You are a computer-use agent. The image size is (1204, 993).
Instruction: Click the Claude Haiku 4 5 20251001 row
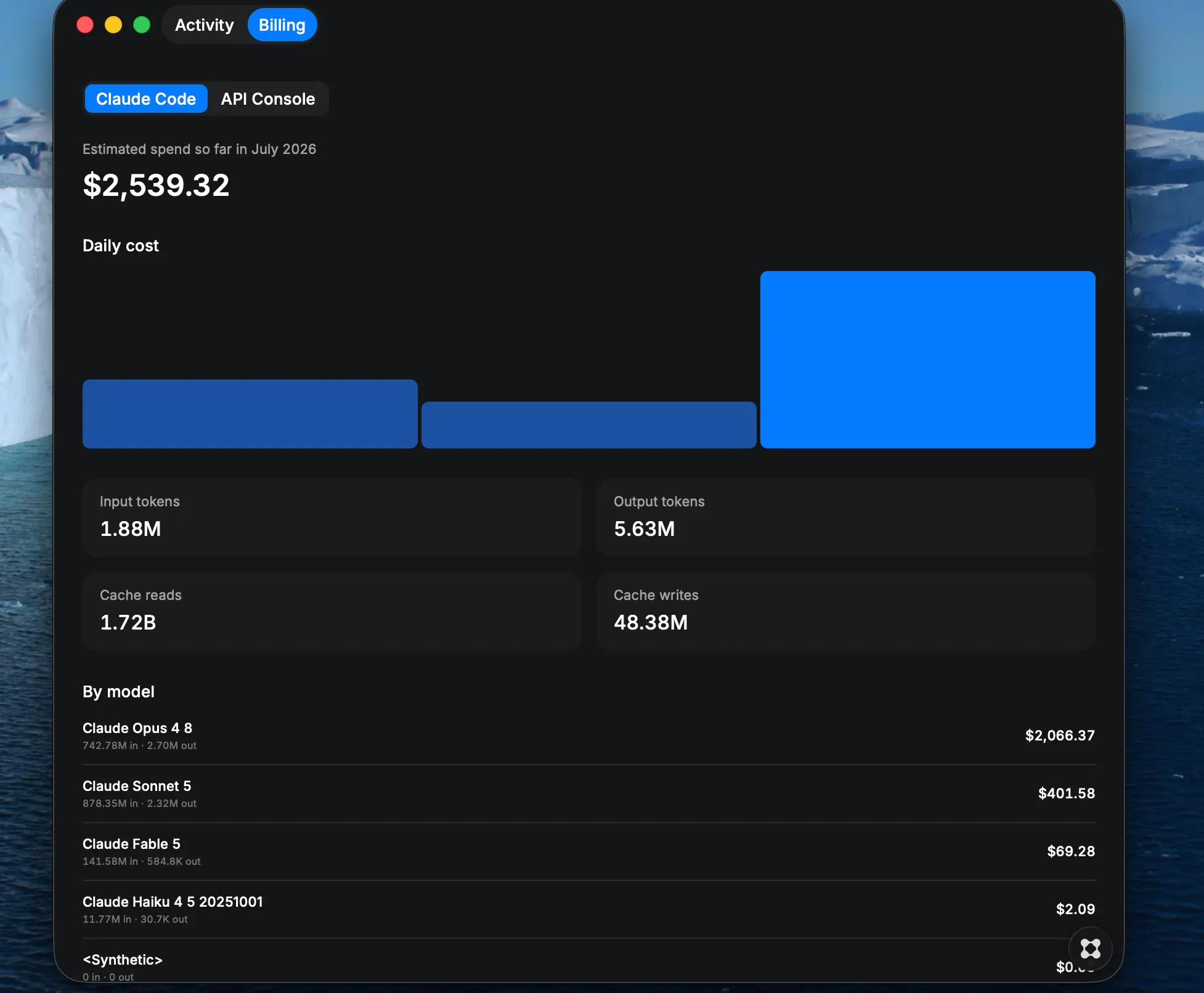[589, 909]
